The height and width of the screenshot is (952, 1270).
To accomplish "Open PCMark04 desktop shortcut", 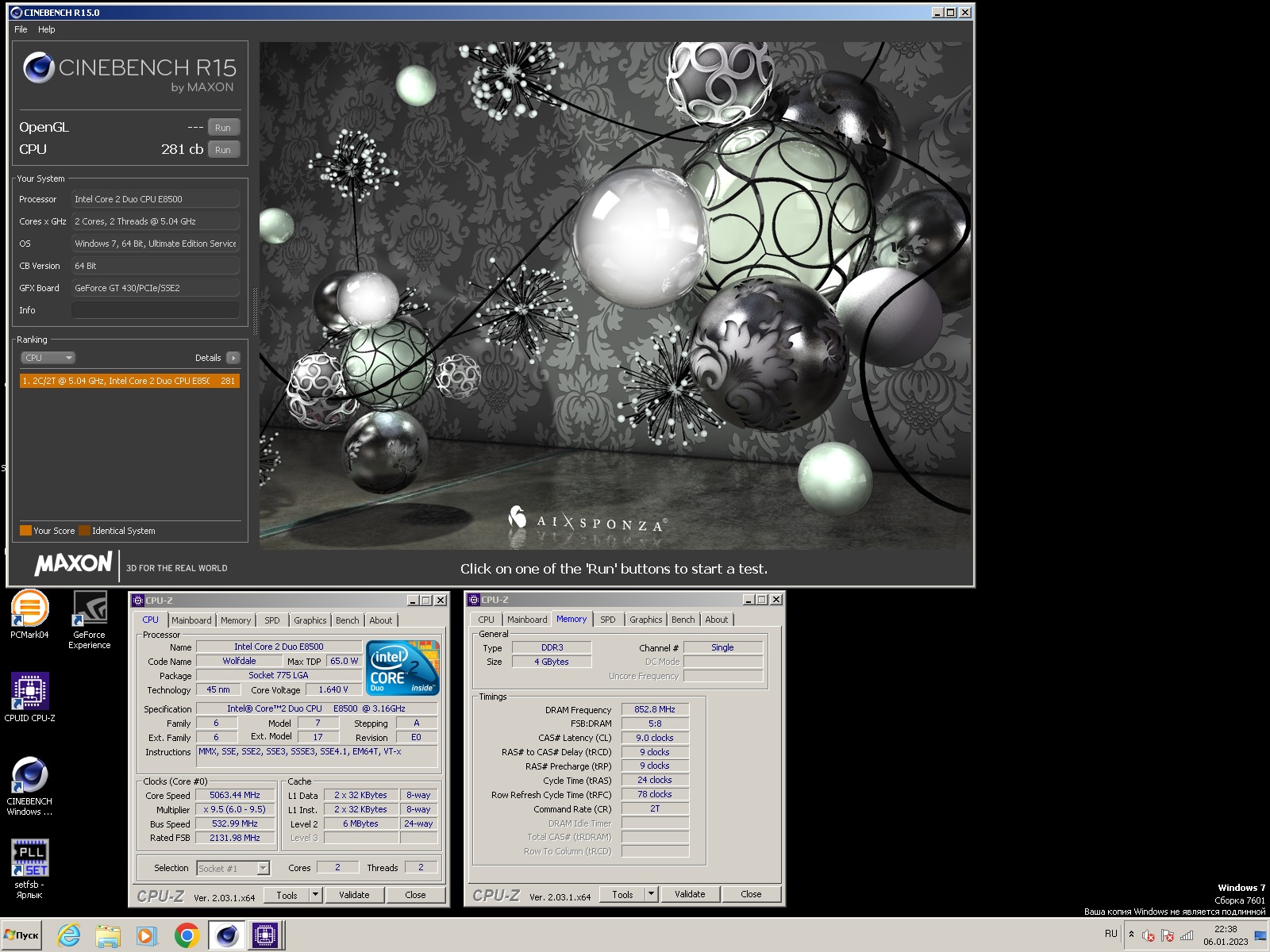I will 29,614.
